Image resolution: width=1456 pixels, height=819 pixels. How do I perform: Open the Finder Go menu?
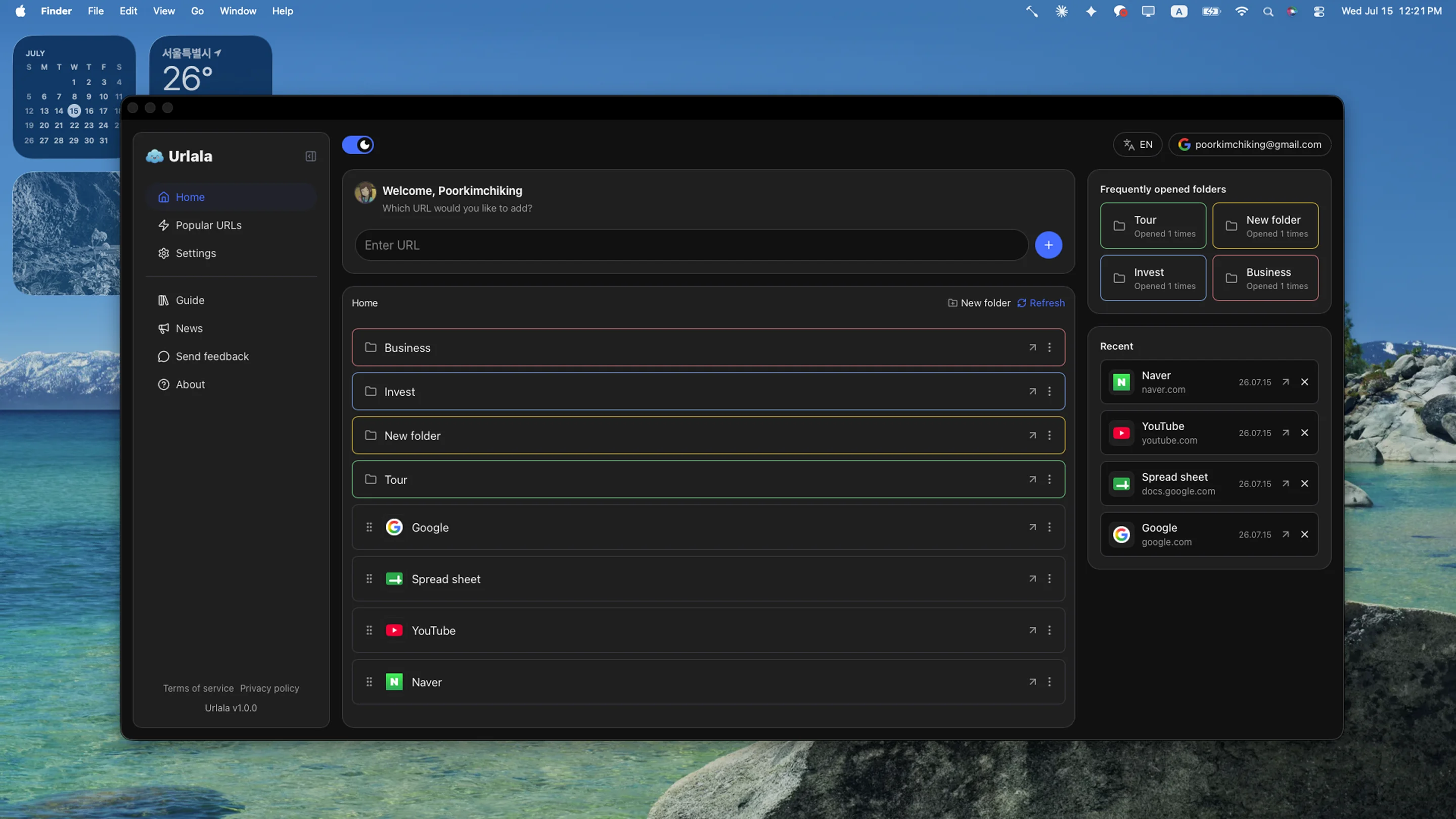coord(197,11)
